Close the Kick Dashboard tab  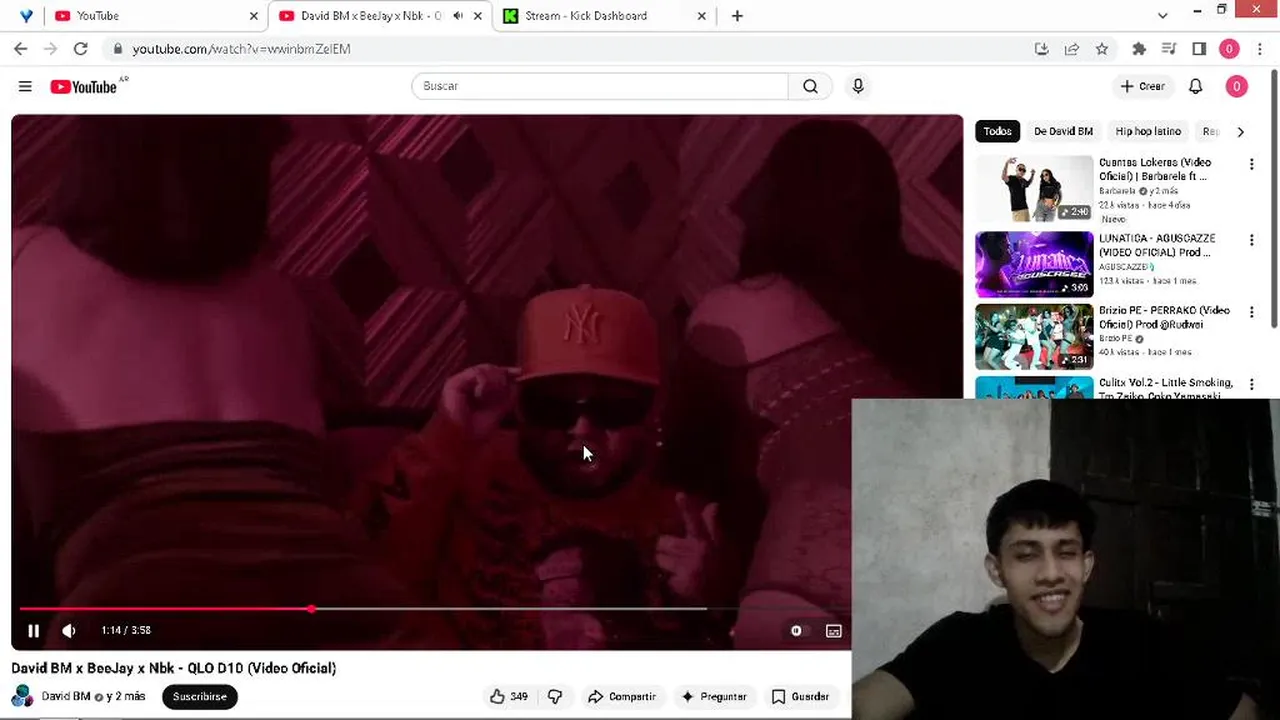click(x=701, y=15)
